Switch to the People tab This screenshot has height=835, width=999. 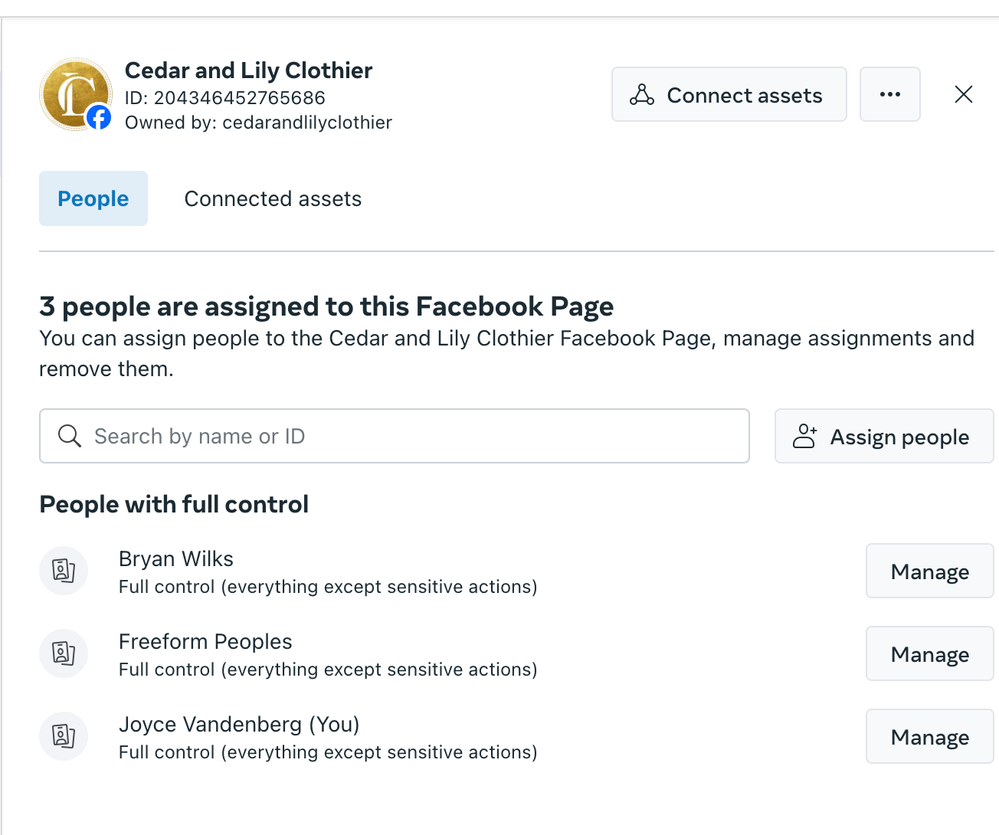93,199
